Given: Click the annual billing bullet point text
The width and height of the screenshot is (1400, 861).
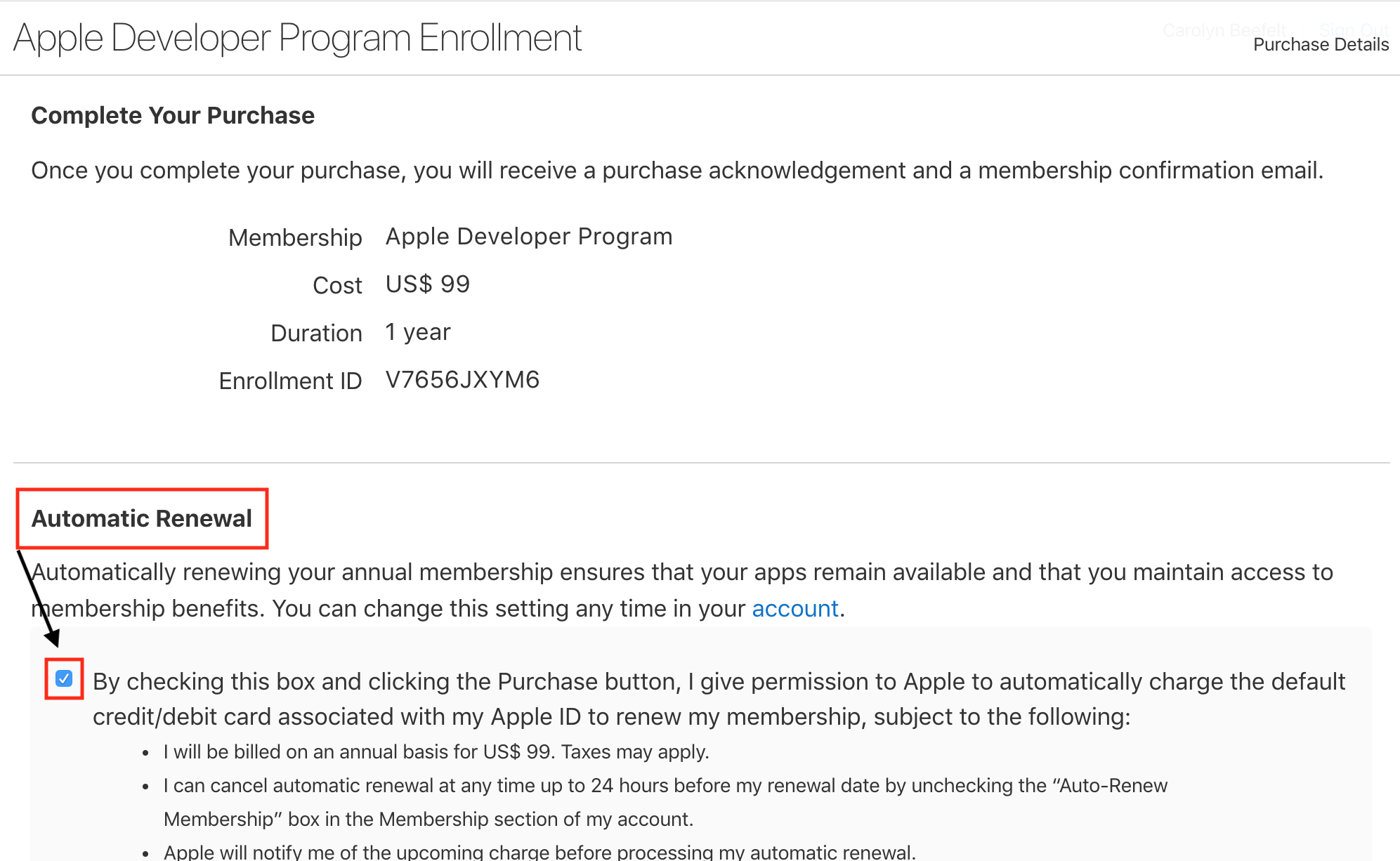Looking at the screenshot, I should [436, 752].
